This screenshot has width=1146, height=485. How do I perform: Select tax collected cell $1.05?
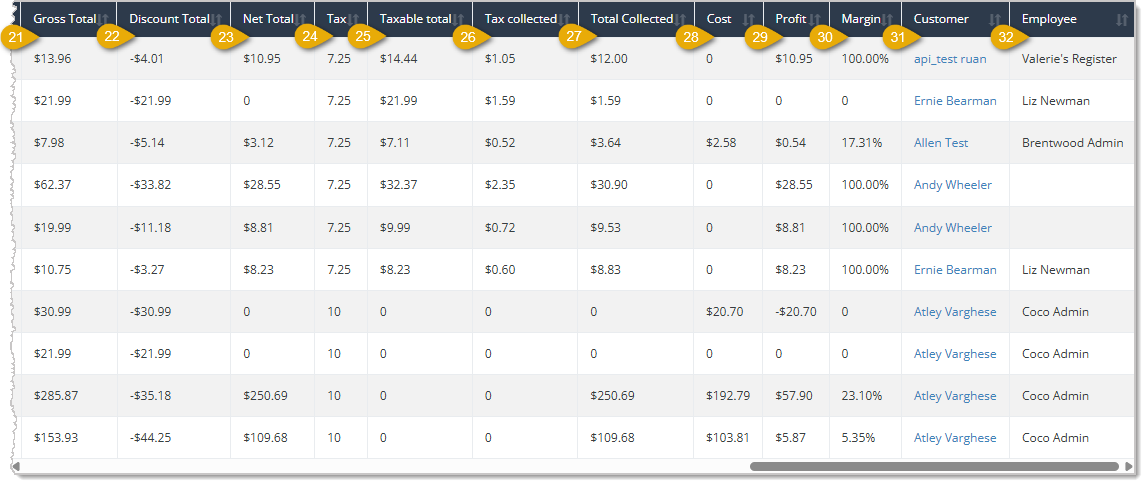(x=500, y=58)
